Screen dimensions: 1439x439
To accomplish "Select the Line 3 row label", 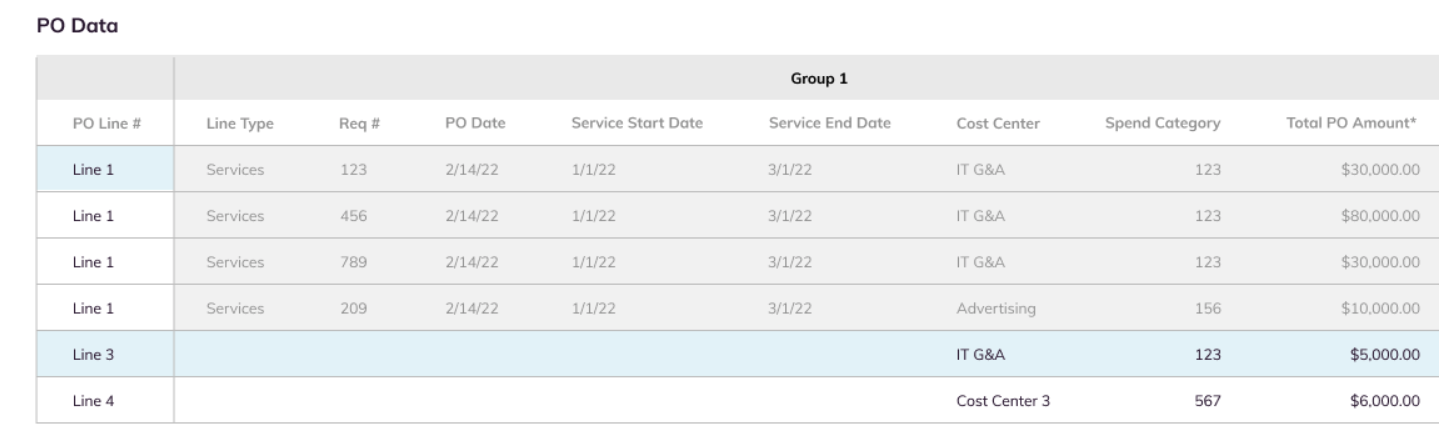I will click(92, 354).
